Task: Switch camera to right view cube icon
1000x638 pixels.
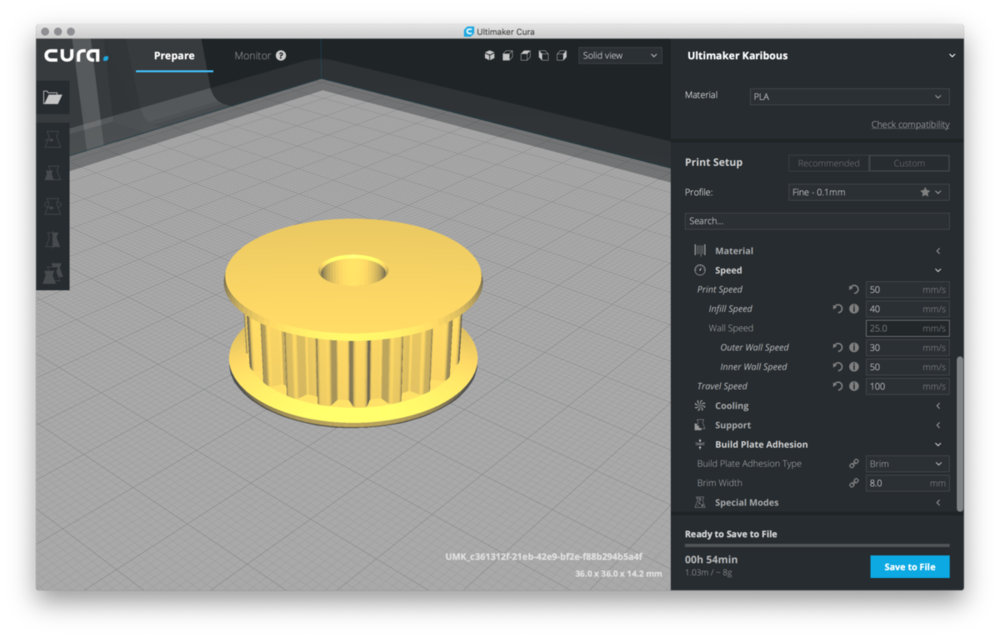Action: [x=561, y=56]
